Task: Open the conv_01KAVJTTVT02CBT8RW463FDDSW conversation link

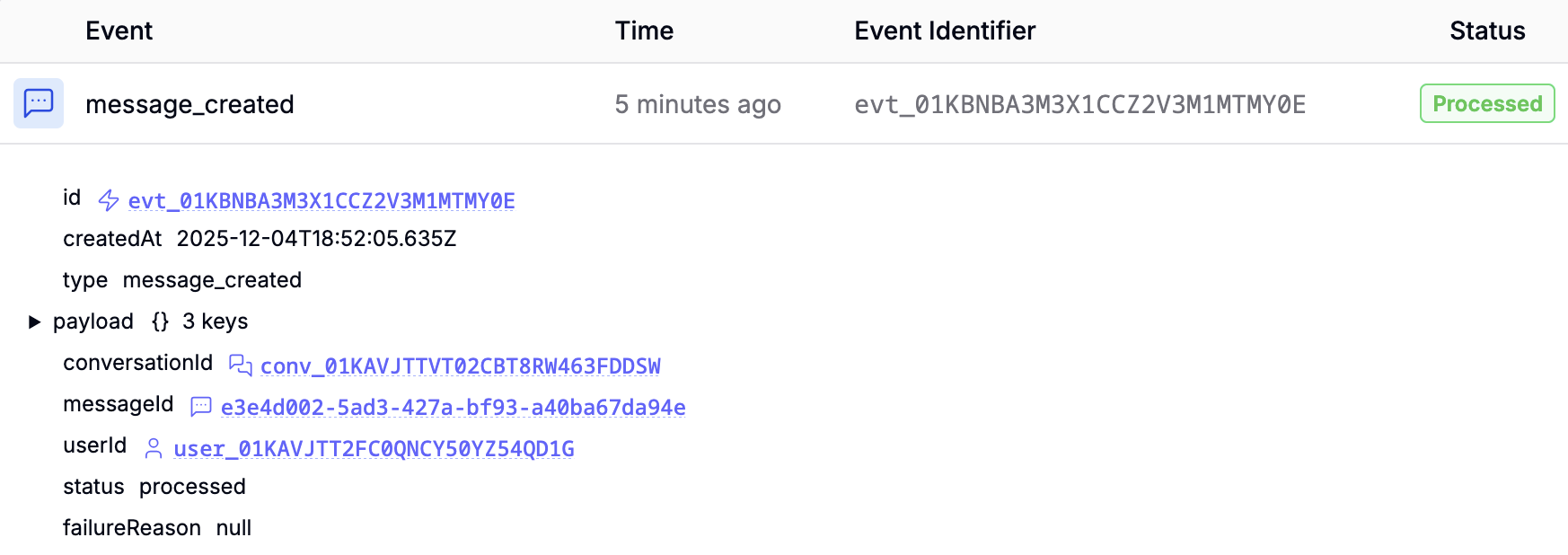Action: pos(460,366)
